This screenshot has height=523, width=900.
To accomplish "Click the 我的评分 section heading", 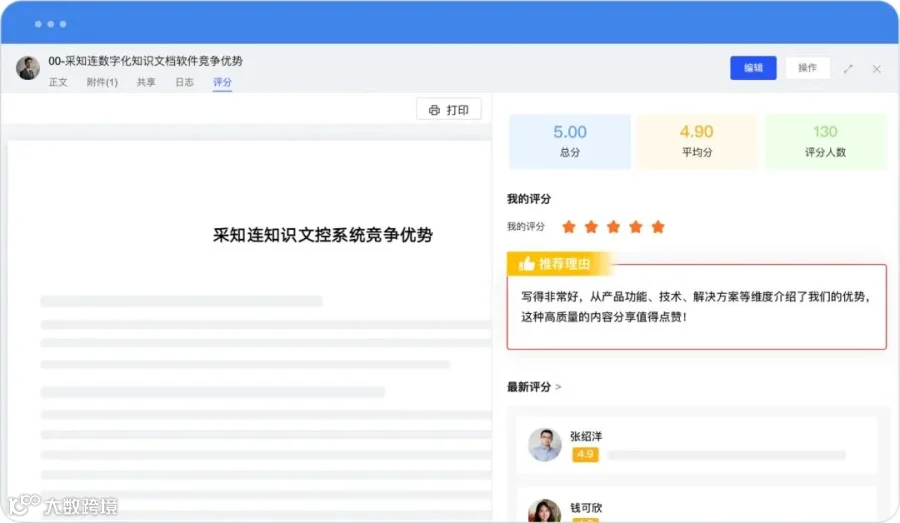I will 529,199.
